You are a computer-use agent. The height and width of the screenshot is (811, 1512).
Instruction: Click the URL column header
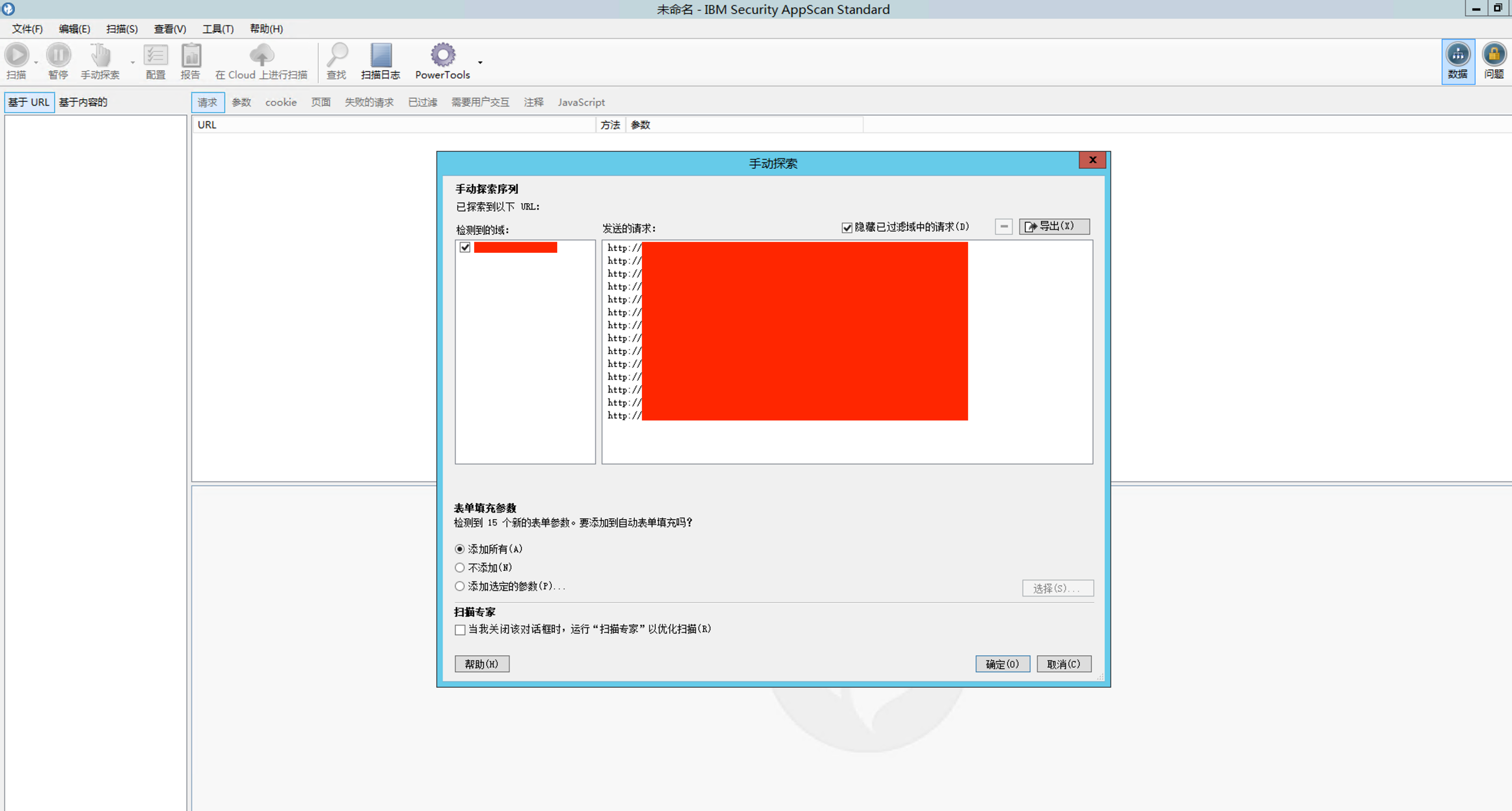[394, 125]
